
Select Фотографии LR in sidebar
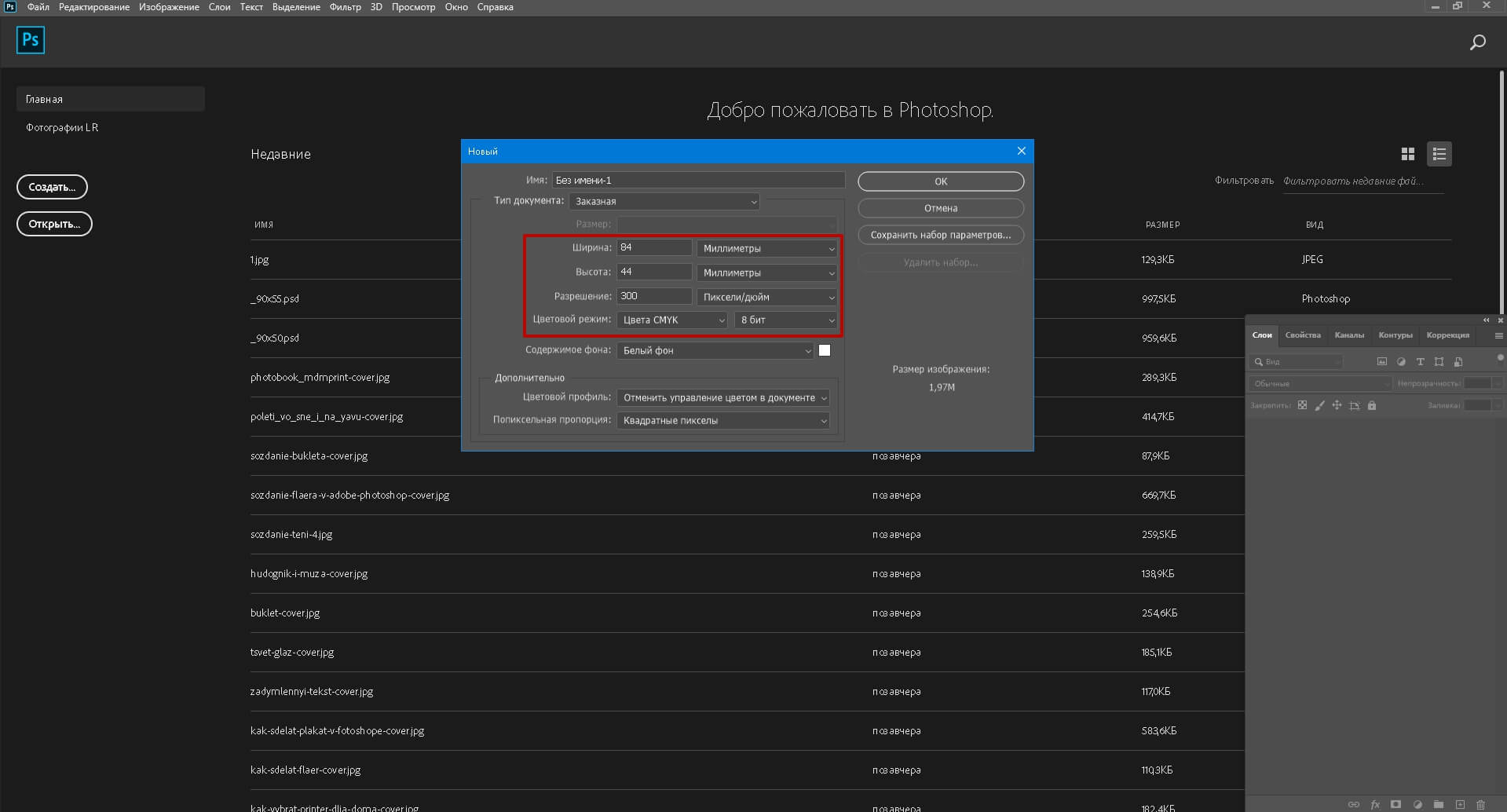tap(62, 127)
